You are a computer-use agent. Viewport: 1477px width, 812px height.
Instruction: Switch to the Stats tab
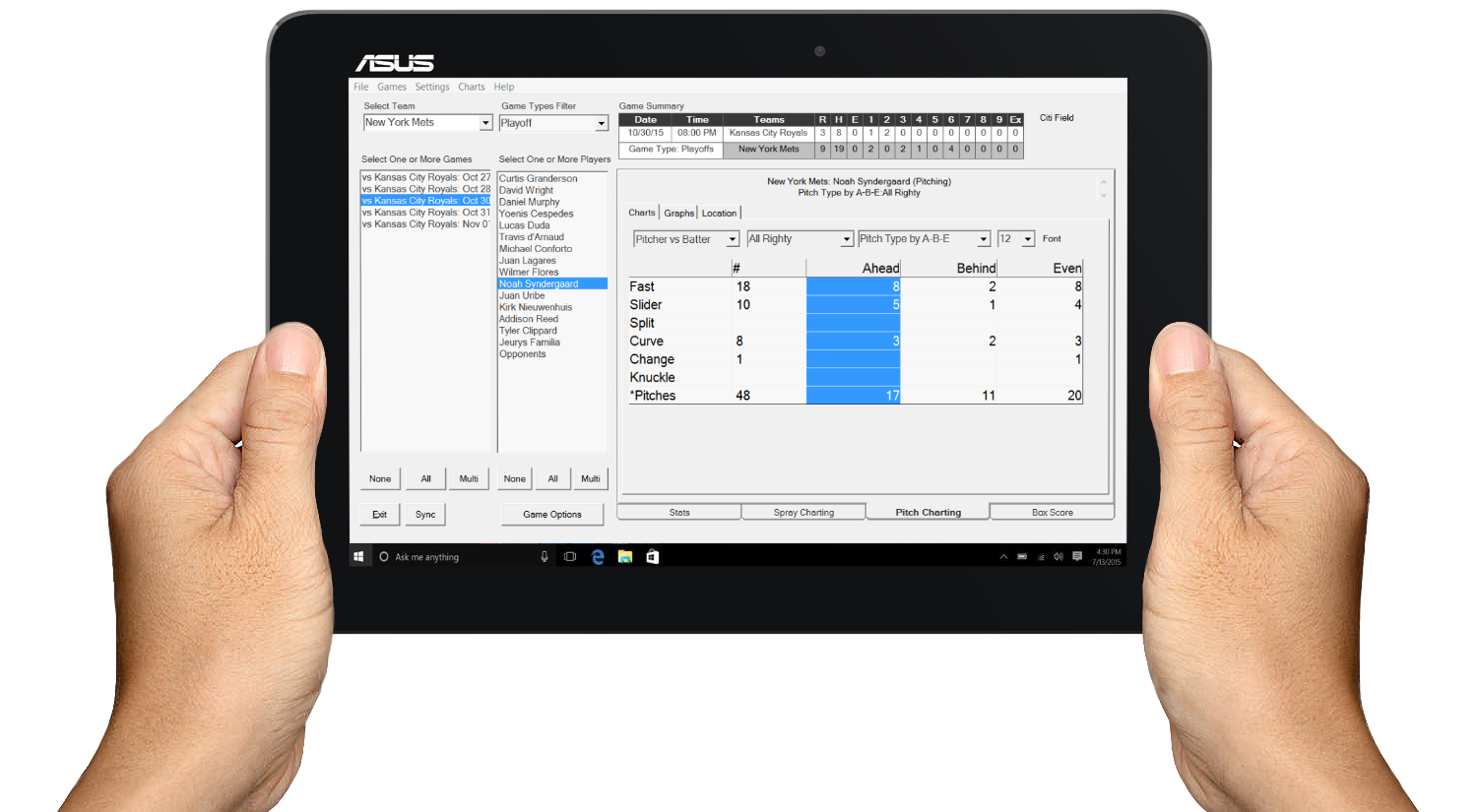[x=679, y=512]
